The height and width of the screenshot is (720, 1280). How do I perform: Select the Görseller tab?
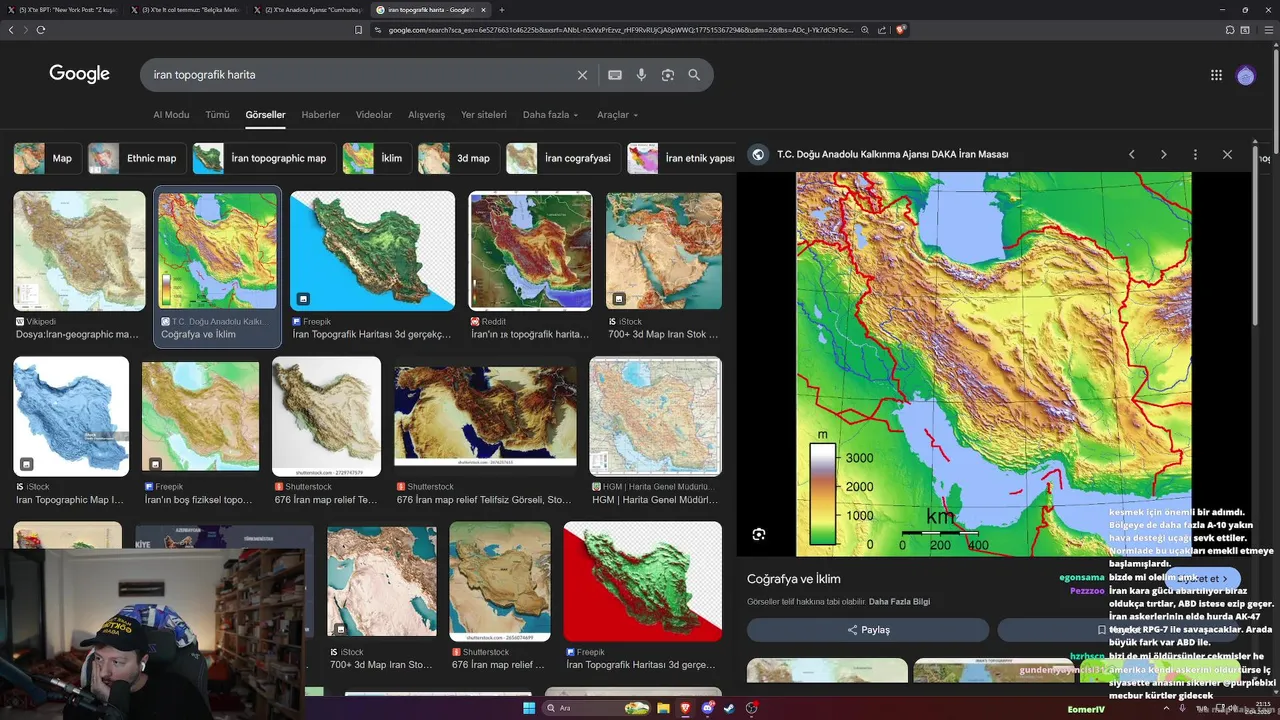coord(265,115)
